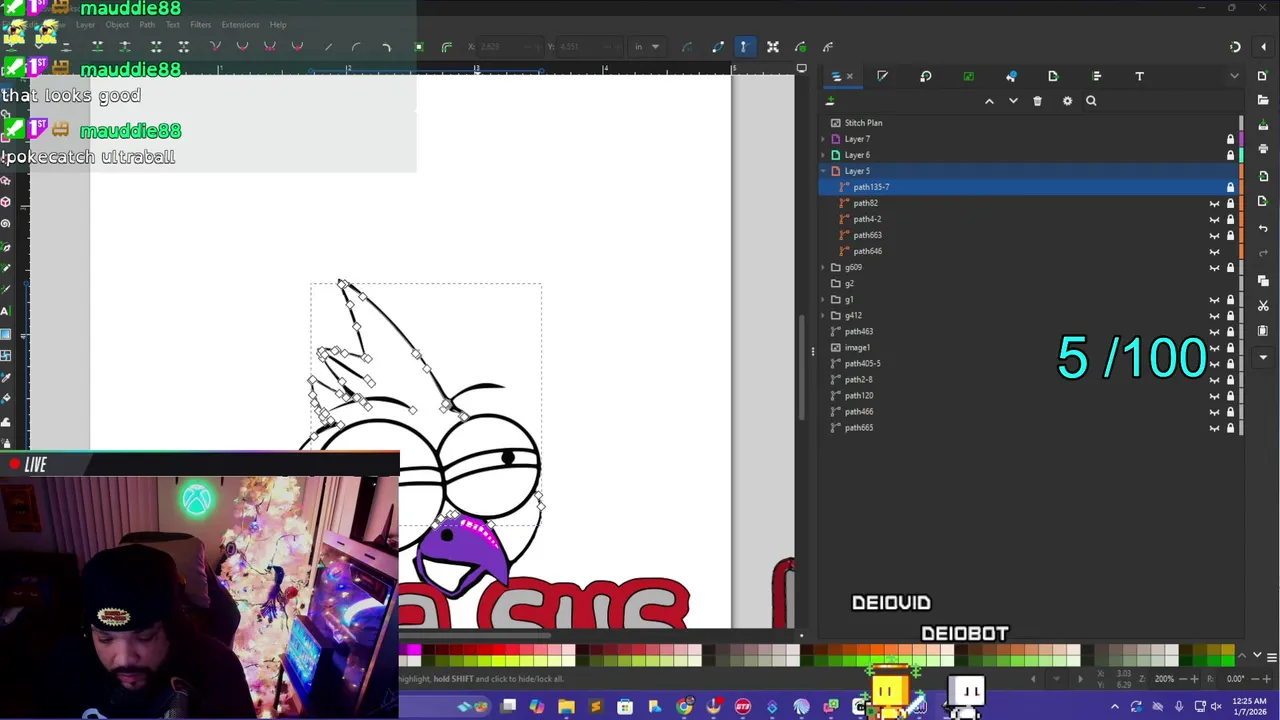Open Chrome from the Windows taskbar

click(684, 708)
